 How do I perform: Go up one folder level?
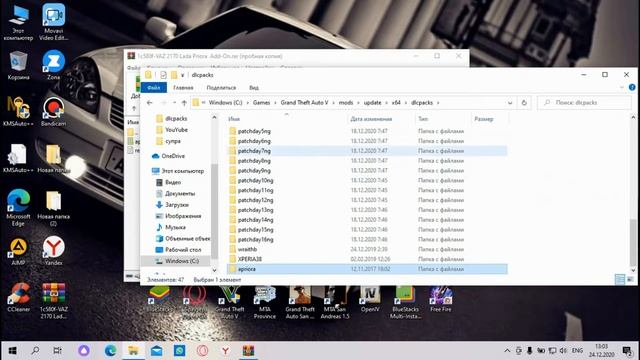184,103
